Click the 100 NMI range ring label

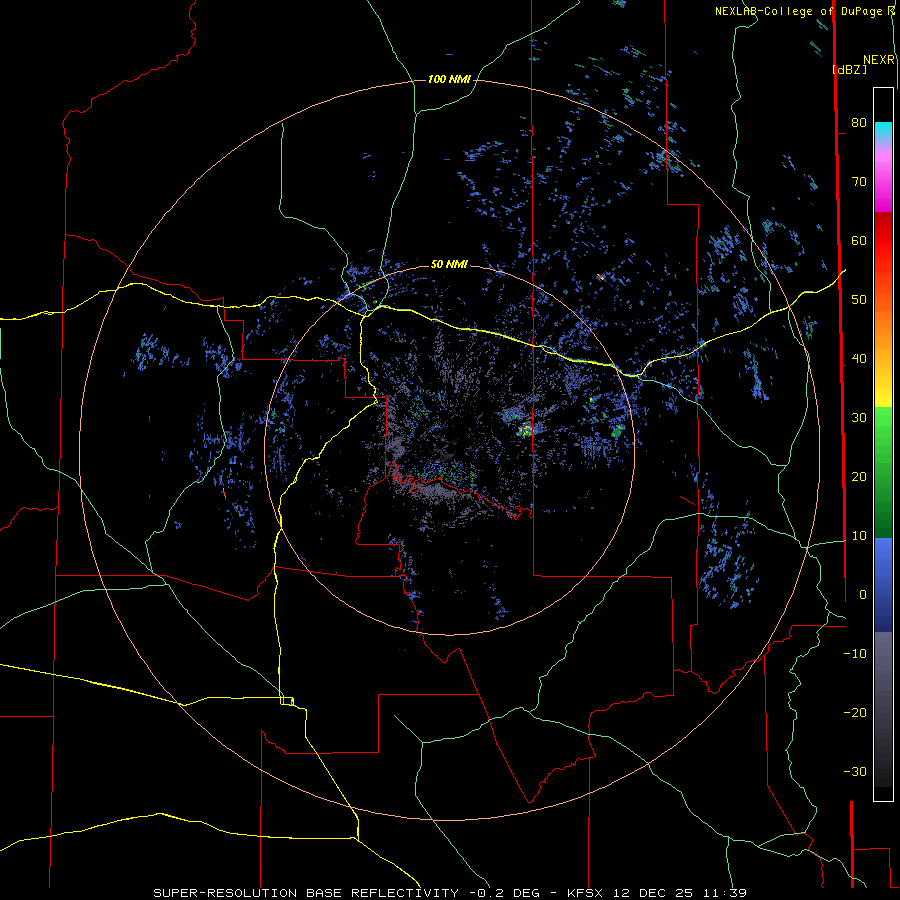pyautogui.click(x=449, y=79)
